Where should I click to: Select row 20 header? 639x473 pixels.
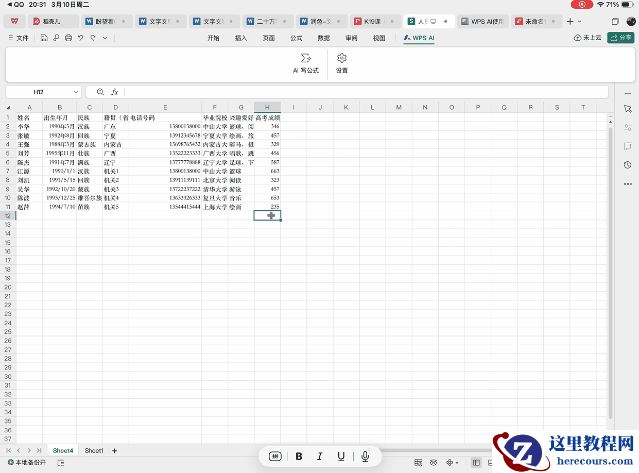8,287
